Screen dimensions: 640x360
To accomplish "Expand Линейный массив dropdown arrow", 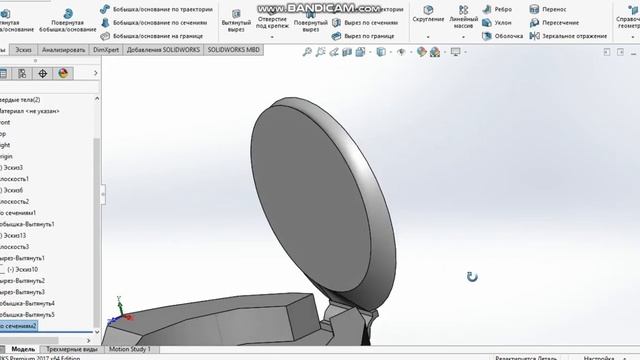I will tap(463, 37).
